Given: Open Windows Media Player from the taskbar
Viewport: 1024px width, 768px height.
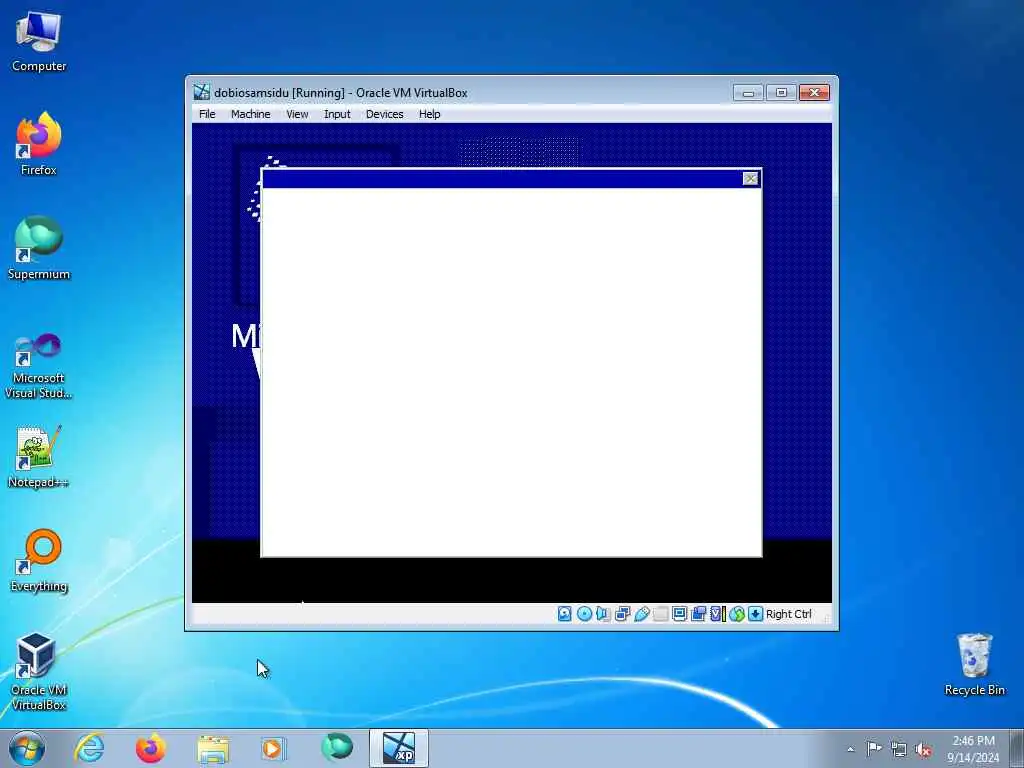Looking at the screenshot, I should click(273, 748).
